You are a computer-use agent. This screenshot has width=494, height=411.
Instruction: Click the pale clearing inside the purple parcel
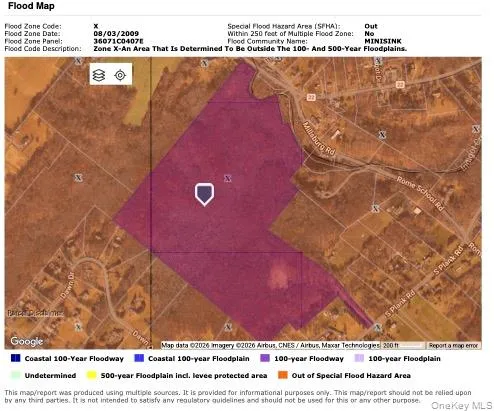click(279, 275)
